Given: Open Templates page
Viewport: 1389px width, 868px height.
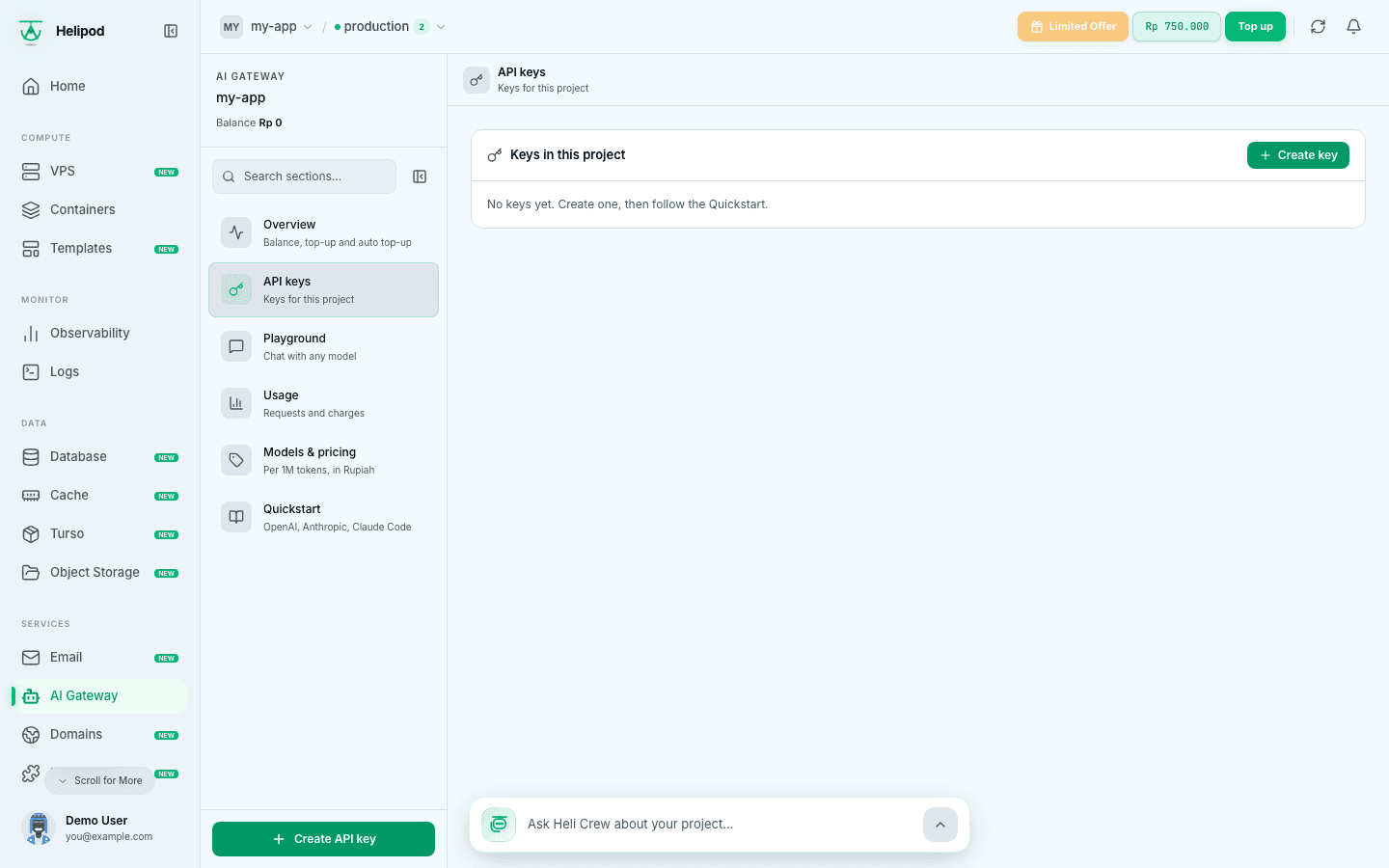Looking at the screenshot, I should [x=100, y=248].
